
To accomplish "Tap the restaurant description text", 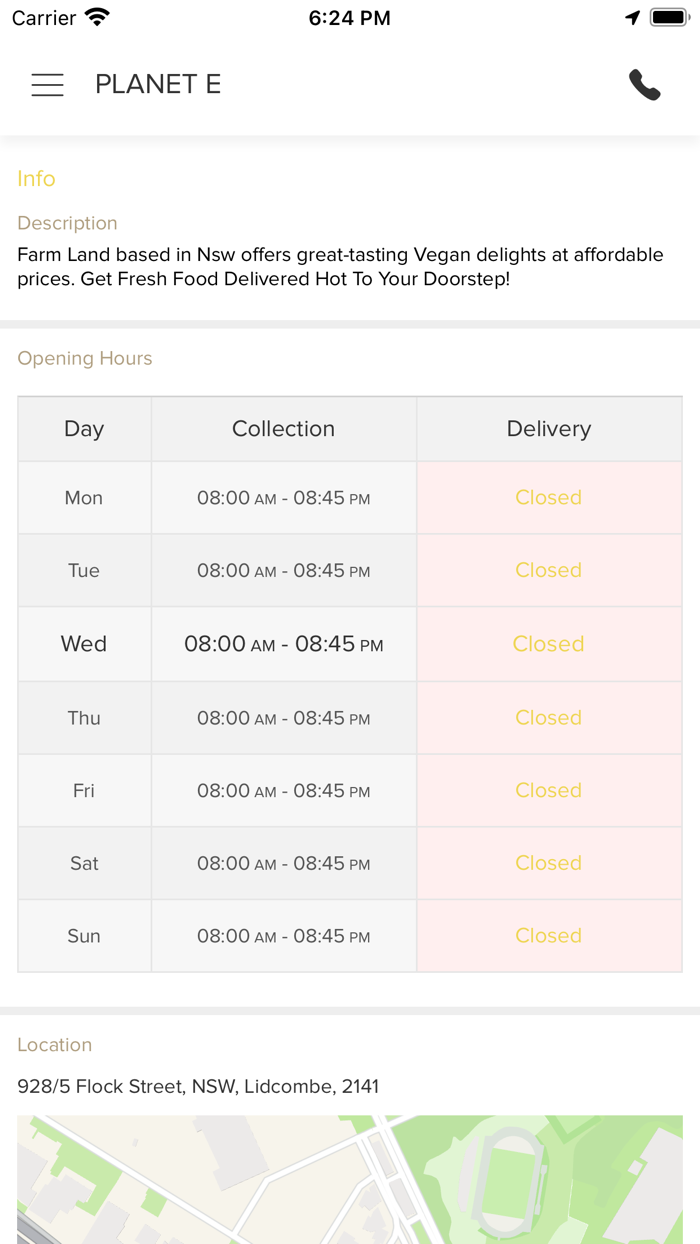I will tap(340, 267).
